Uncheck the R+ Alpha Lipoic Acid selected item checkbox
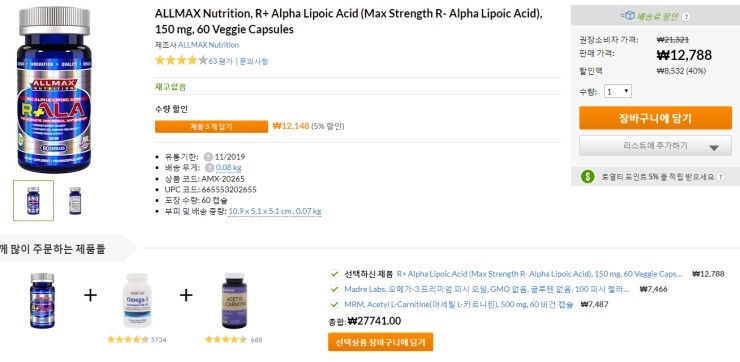Screen dimensions: 740x362 335,274
